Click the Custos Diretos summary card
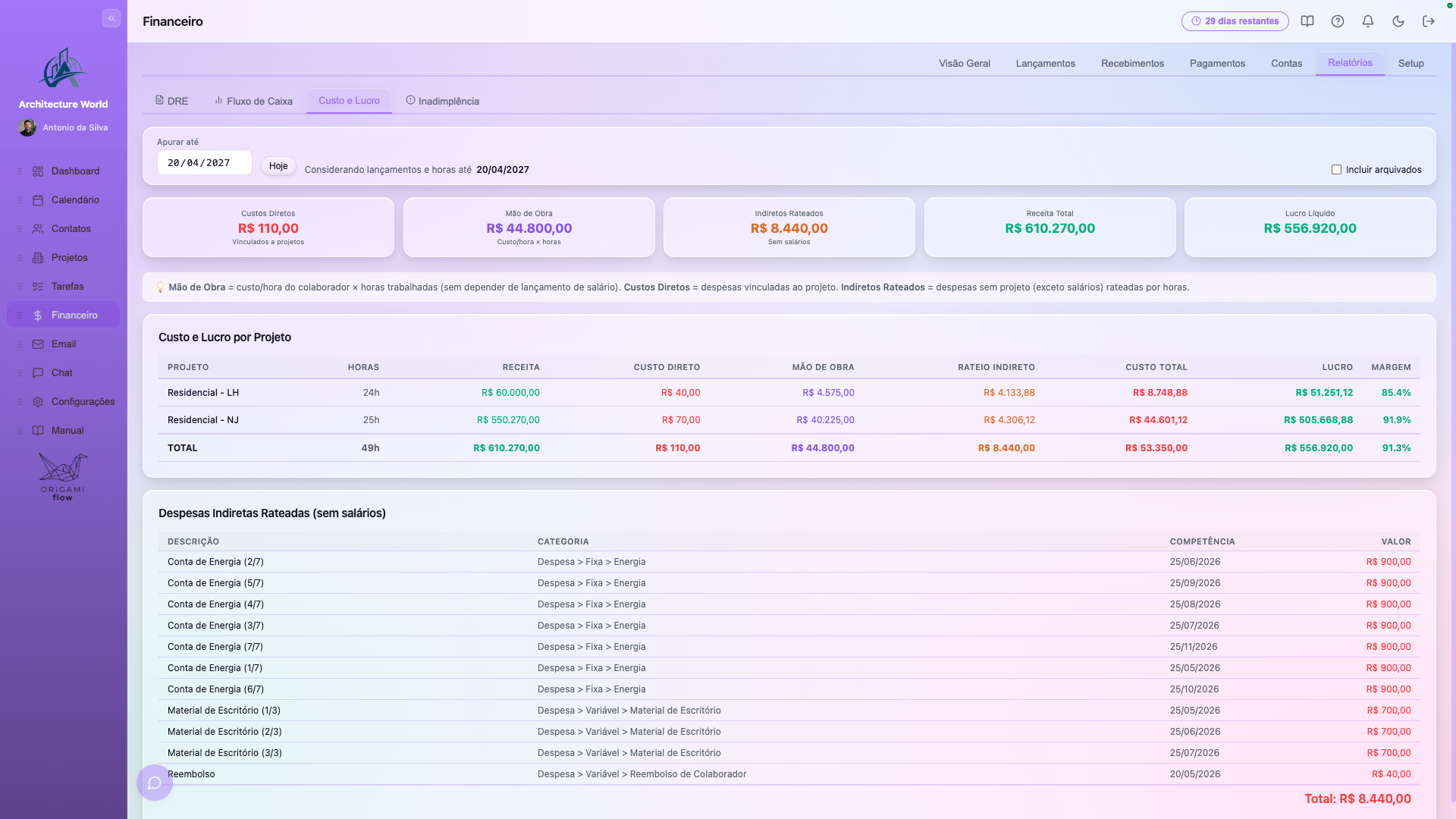The width and height of the screenshot is (1456, 819). [x=268, y=227]
